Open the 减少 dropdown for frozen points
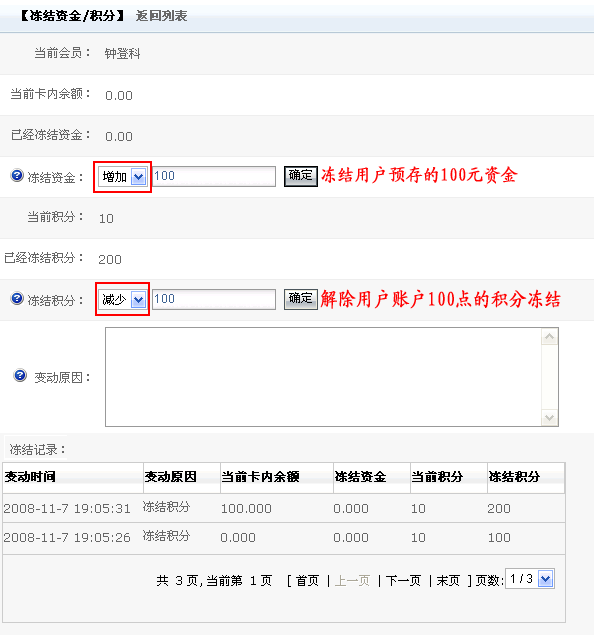The height and width of the screenshot is (635, 594). [x=122, y=300]
